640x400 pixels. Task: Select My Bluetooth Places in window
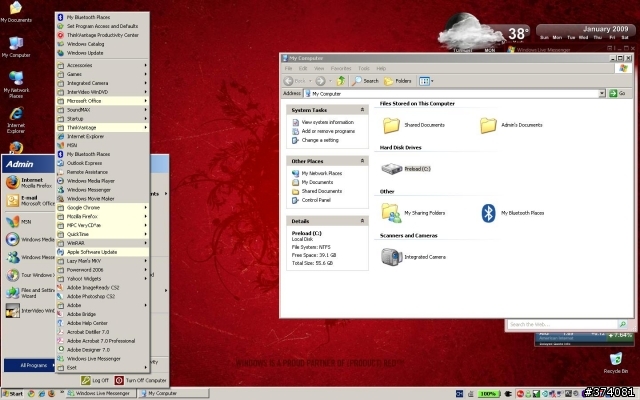pyautogui.click(x=513, y=213)
